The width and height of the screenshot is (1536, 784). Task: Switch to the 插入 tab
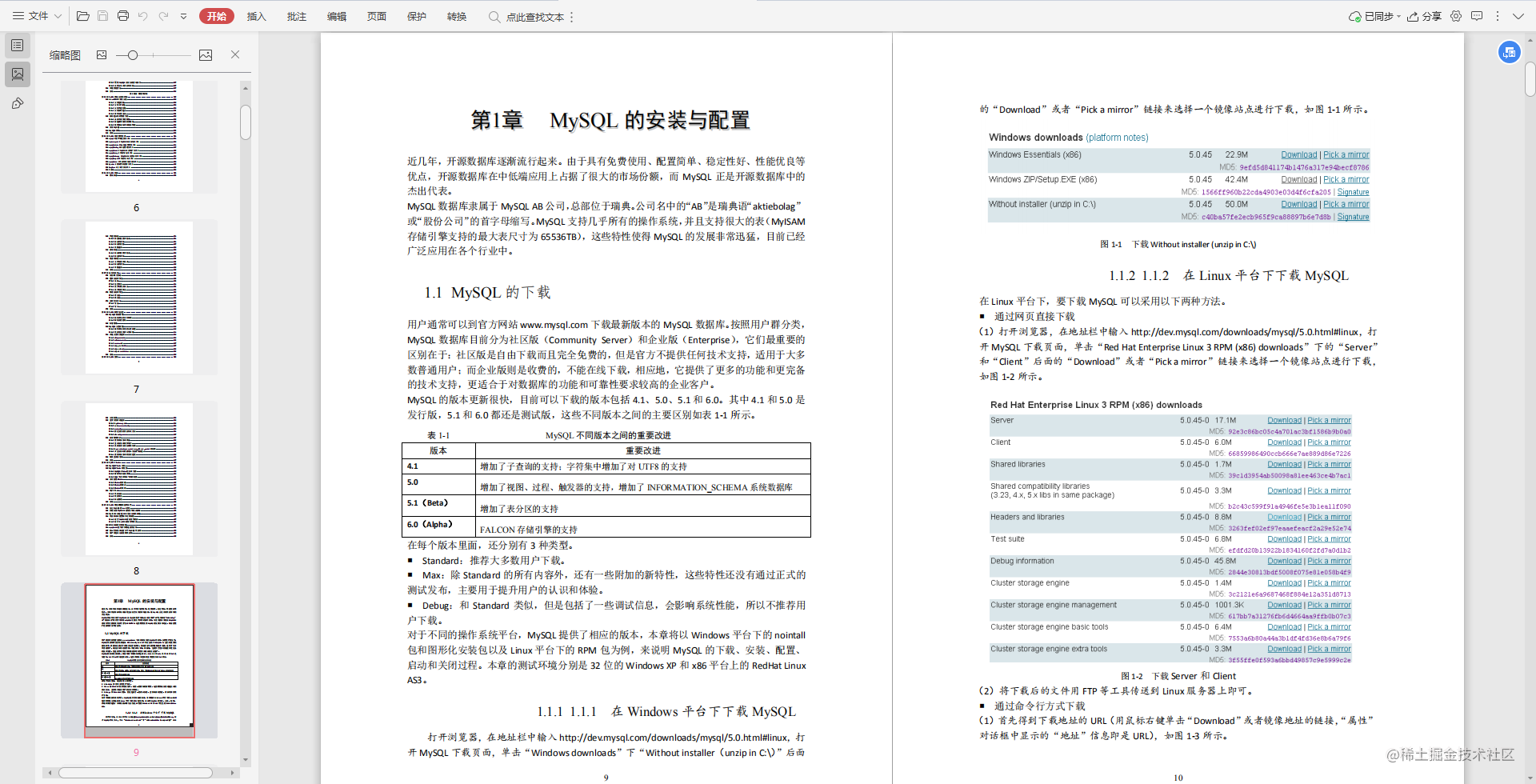(256, 16)
